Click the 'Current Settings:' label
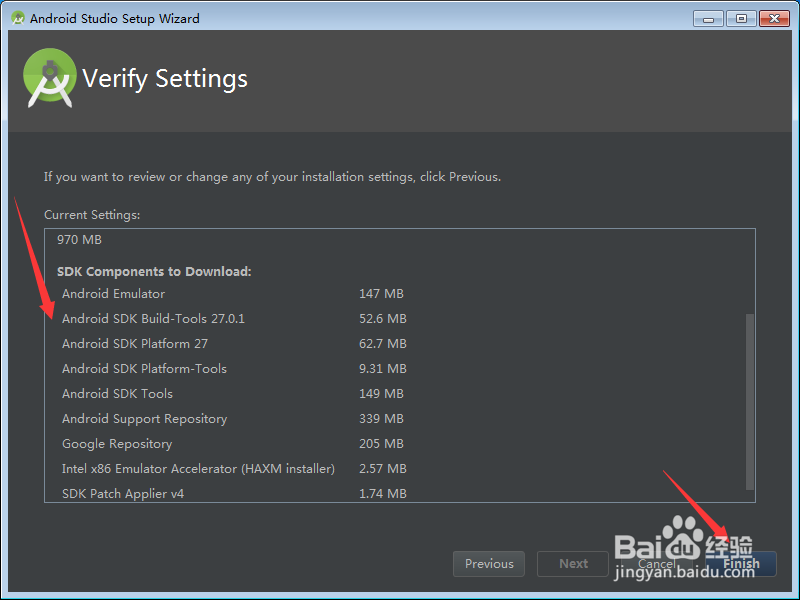Image resolution: width=800 pixels, height=600 pixels. click(x=92, y=215)
